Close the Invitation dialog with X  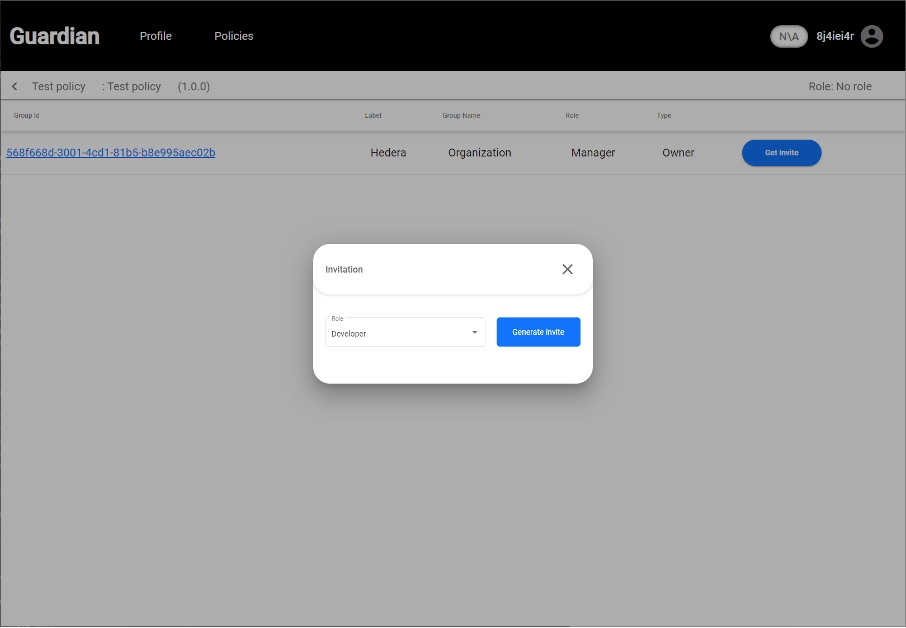point(567,269)
